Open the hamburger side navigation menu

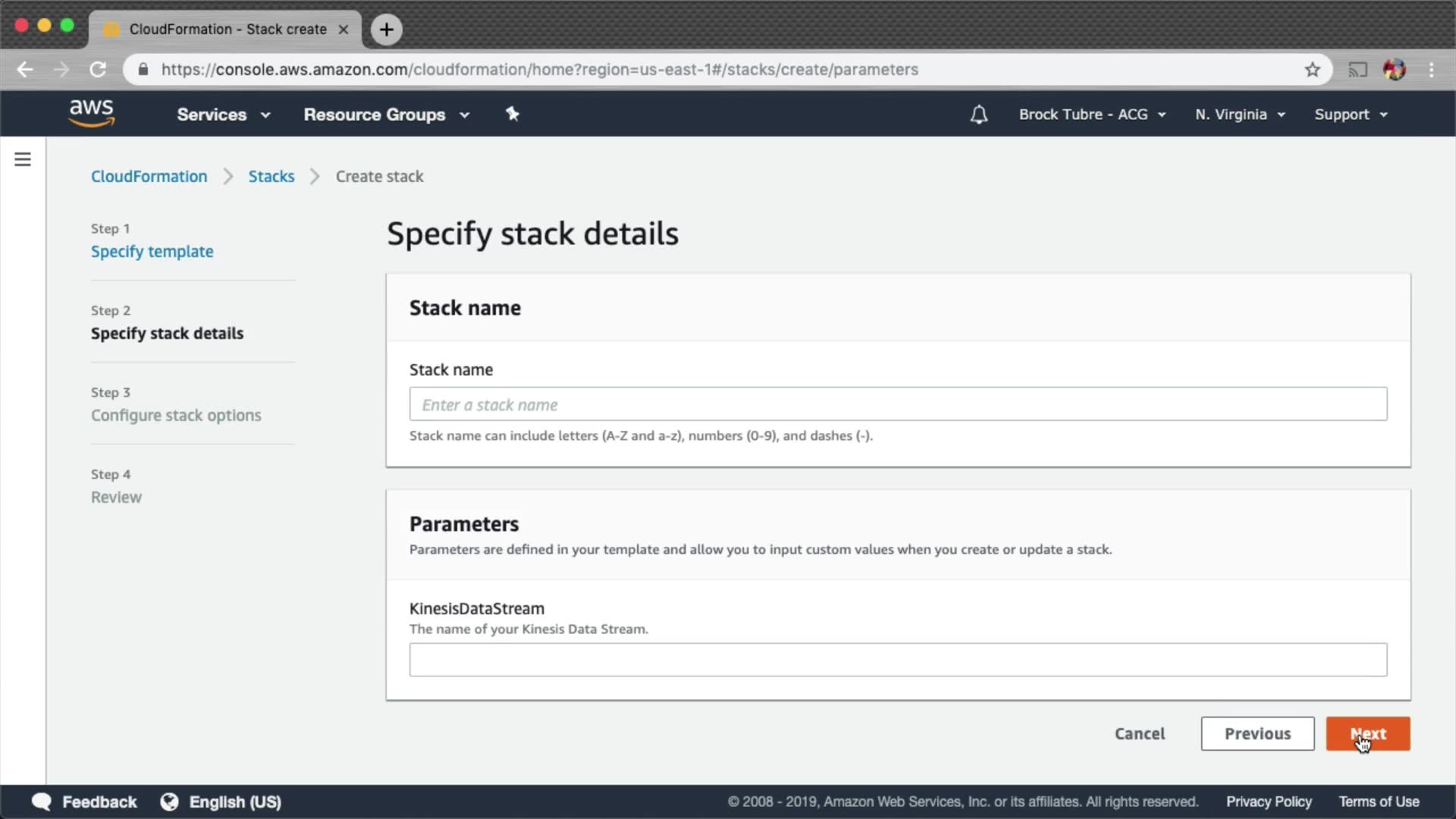[x=23, y=159]
